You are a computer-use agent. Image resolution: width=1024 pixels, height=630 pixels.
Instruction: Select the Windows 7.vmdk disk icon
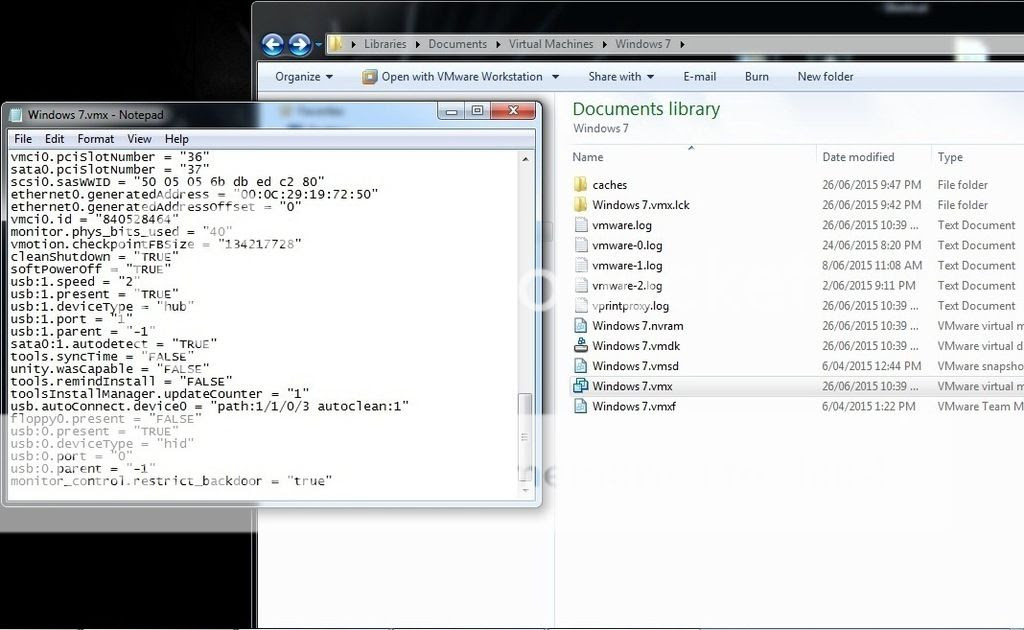pos(581,345)
